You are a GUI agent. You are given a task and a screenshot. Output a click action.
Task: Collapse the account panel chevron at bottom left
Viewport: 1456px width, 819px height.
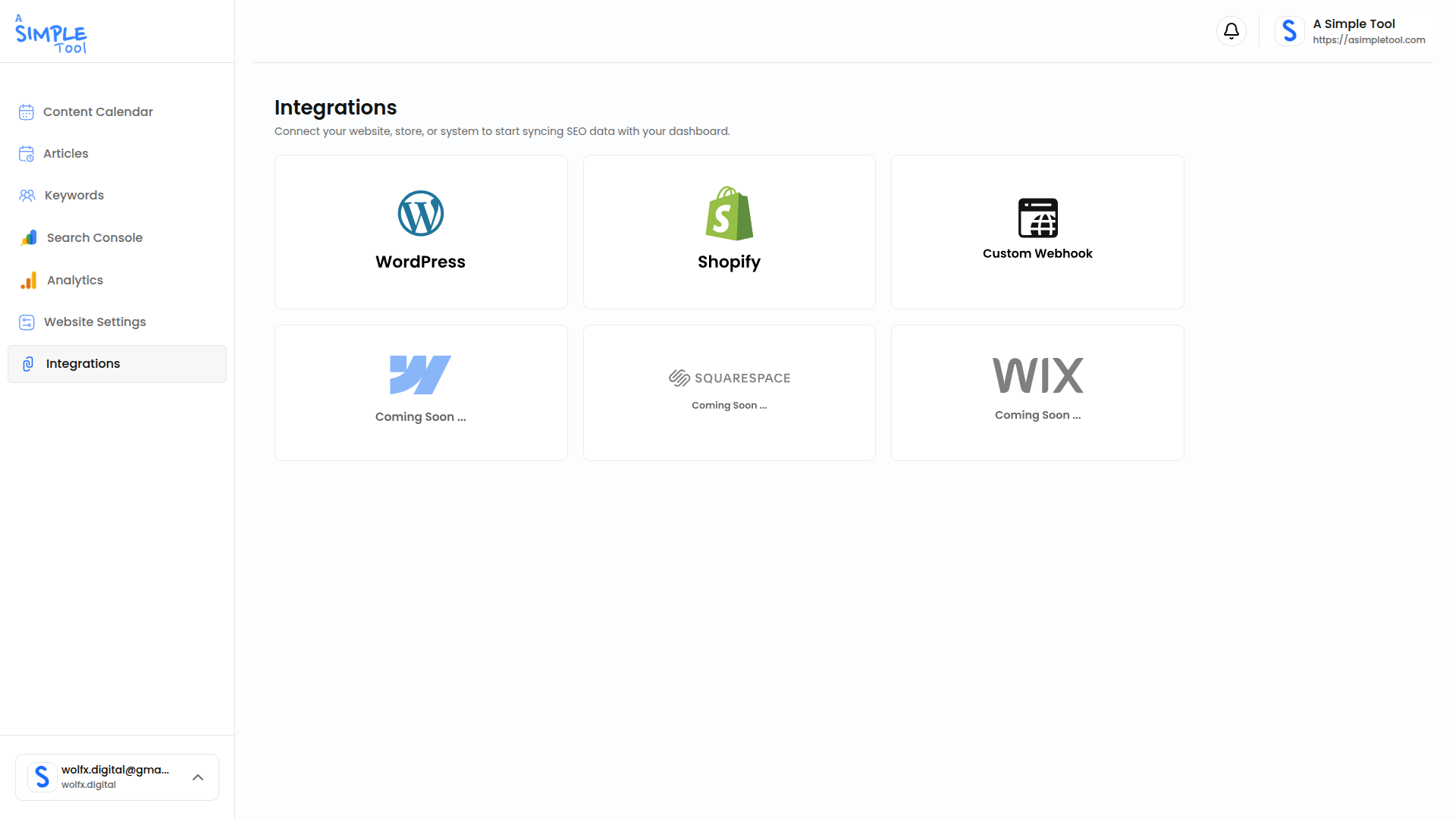(198, 777)
